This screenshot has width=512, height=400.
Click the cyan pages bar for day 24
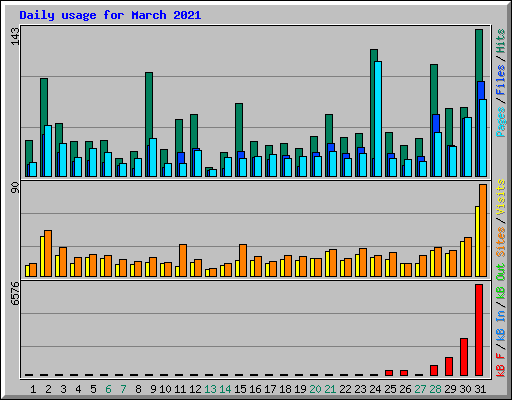point(378,119)
